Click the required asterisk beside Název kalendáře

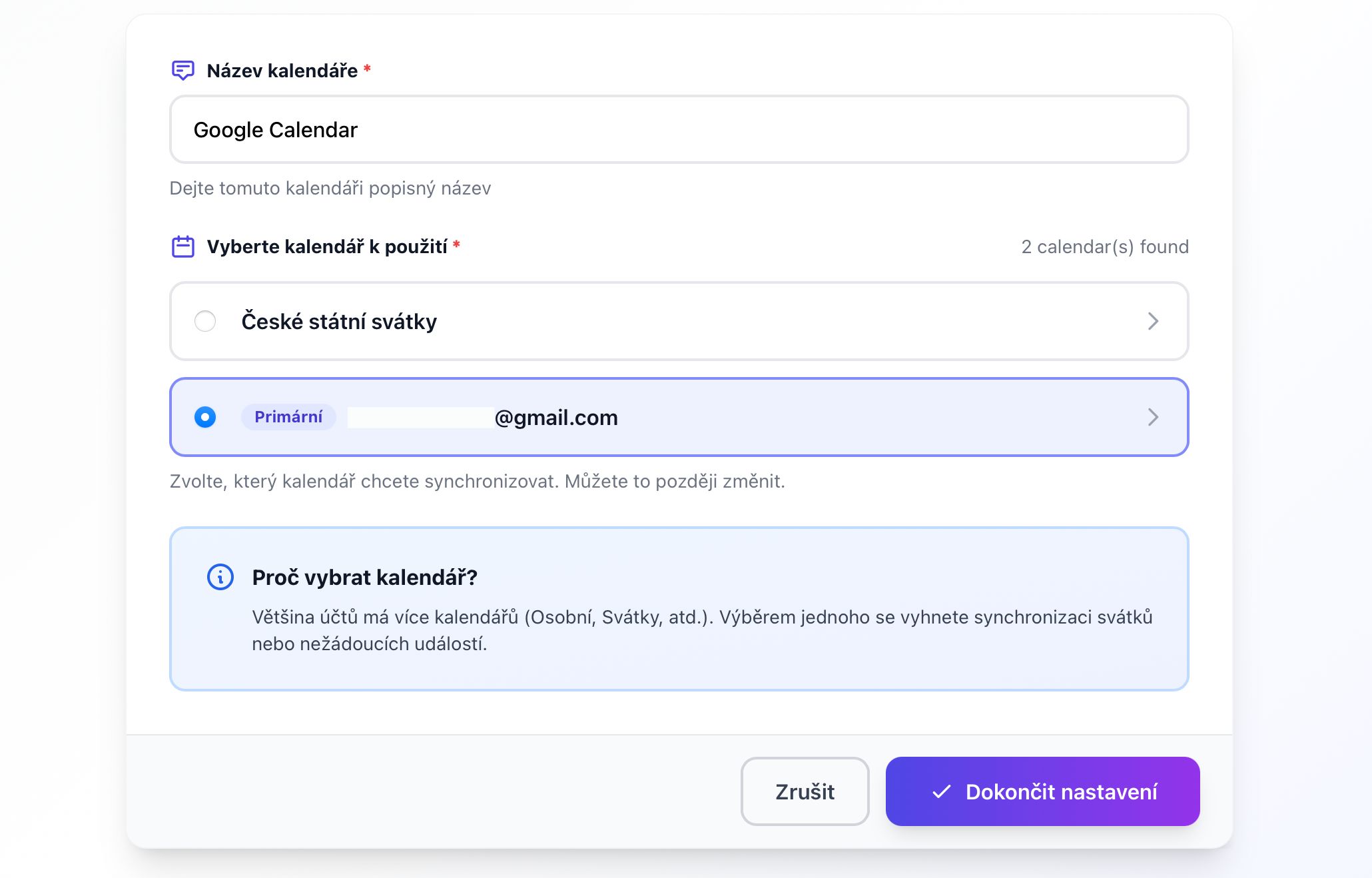[368, 69]
